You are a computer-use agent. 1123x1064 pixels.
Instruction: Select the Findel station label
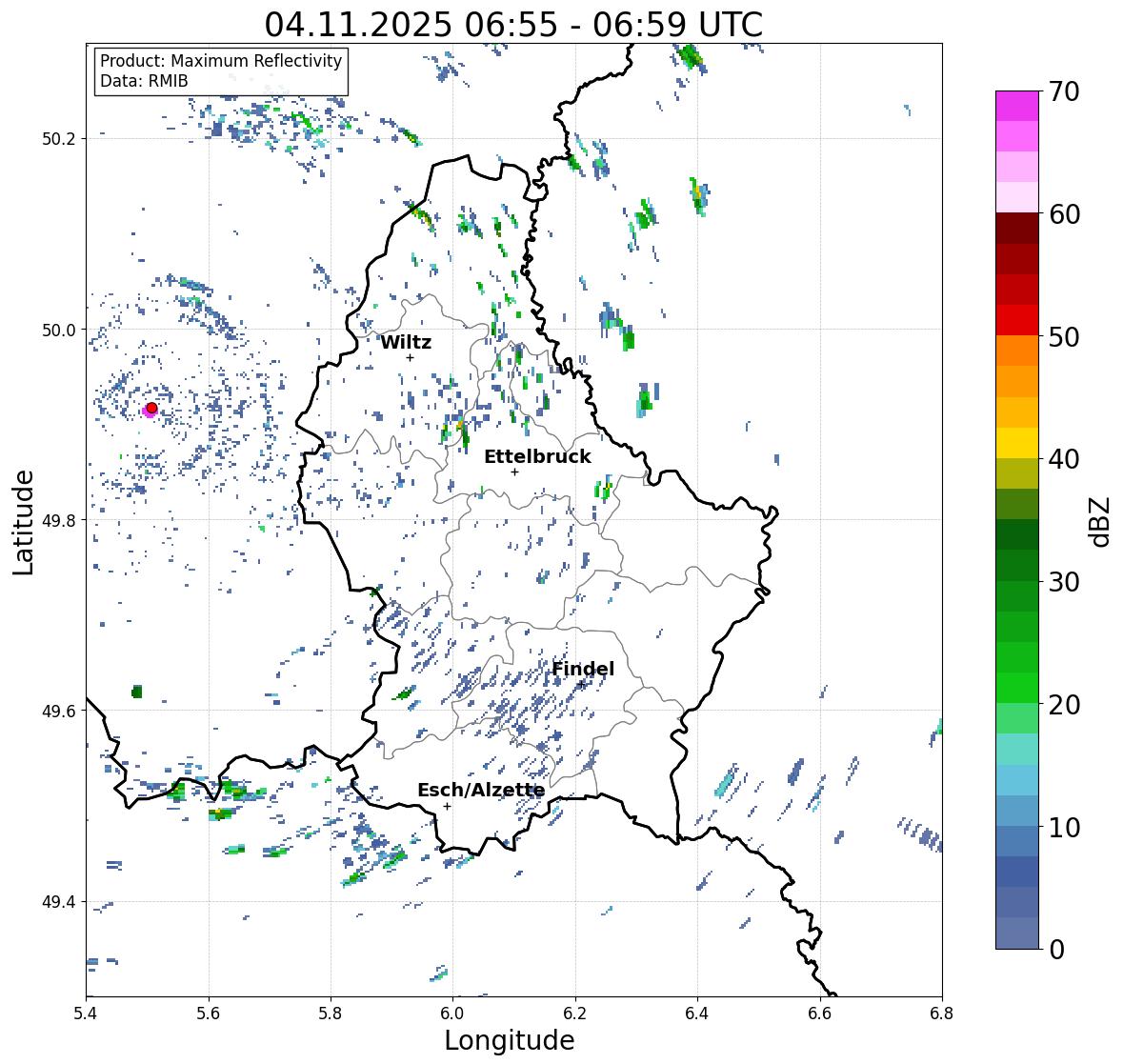(x=583, y=670)
